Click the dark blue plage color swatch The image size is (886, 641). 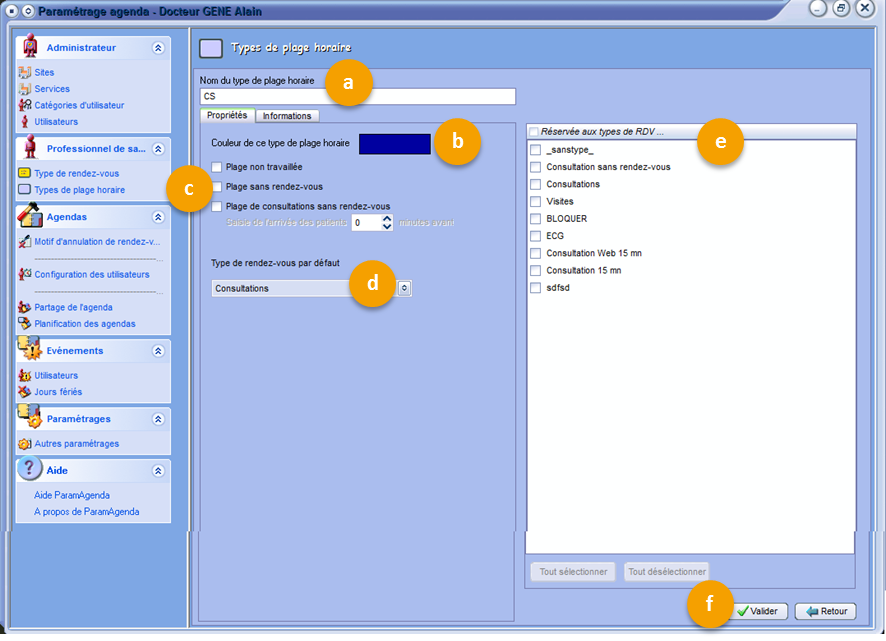394,144
